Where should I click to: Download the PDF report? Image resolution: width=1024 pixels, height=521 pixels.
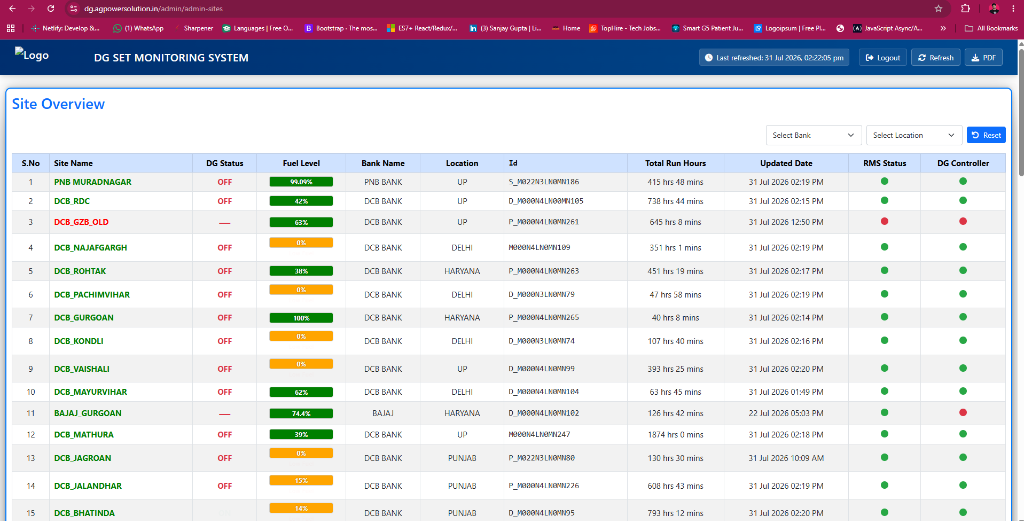(984, 57)
